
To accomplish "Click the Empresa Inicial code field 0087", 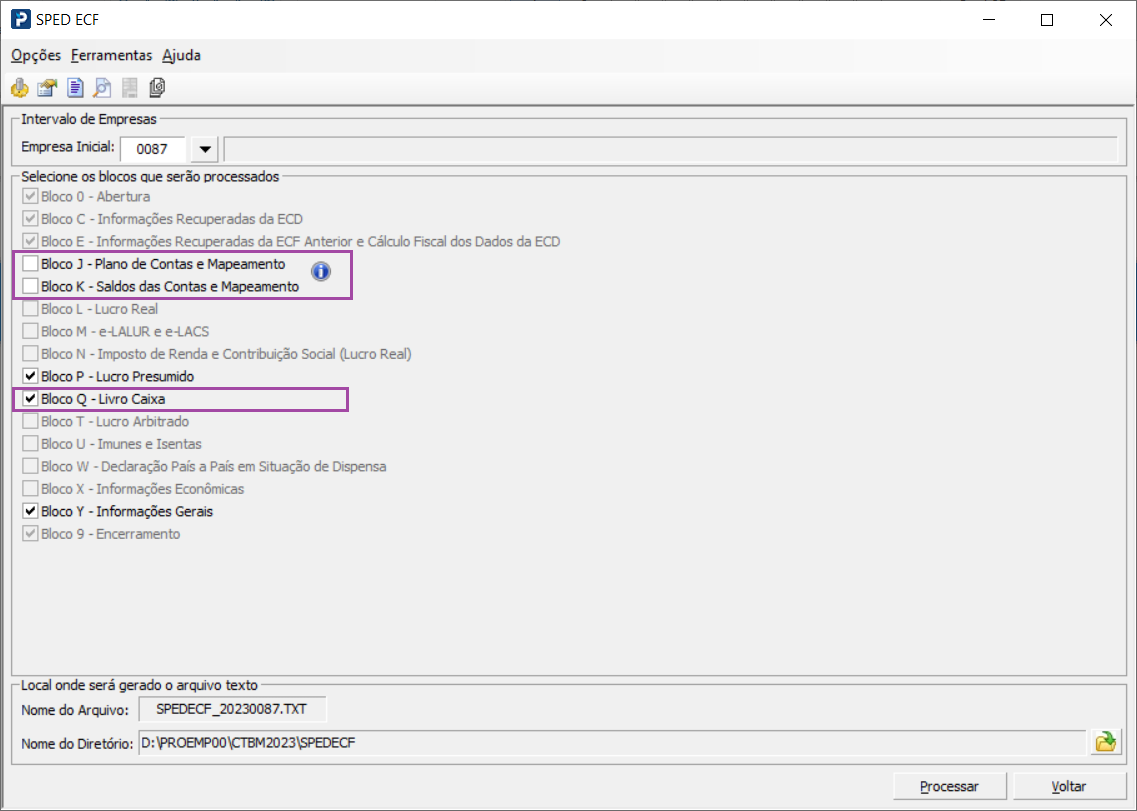I will pos(152,149).
